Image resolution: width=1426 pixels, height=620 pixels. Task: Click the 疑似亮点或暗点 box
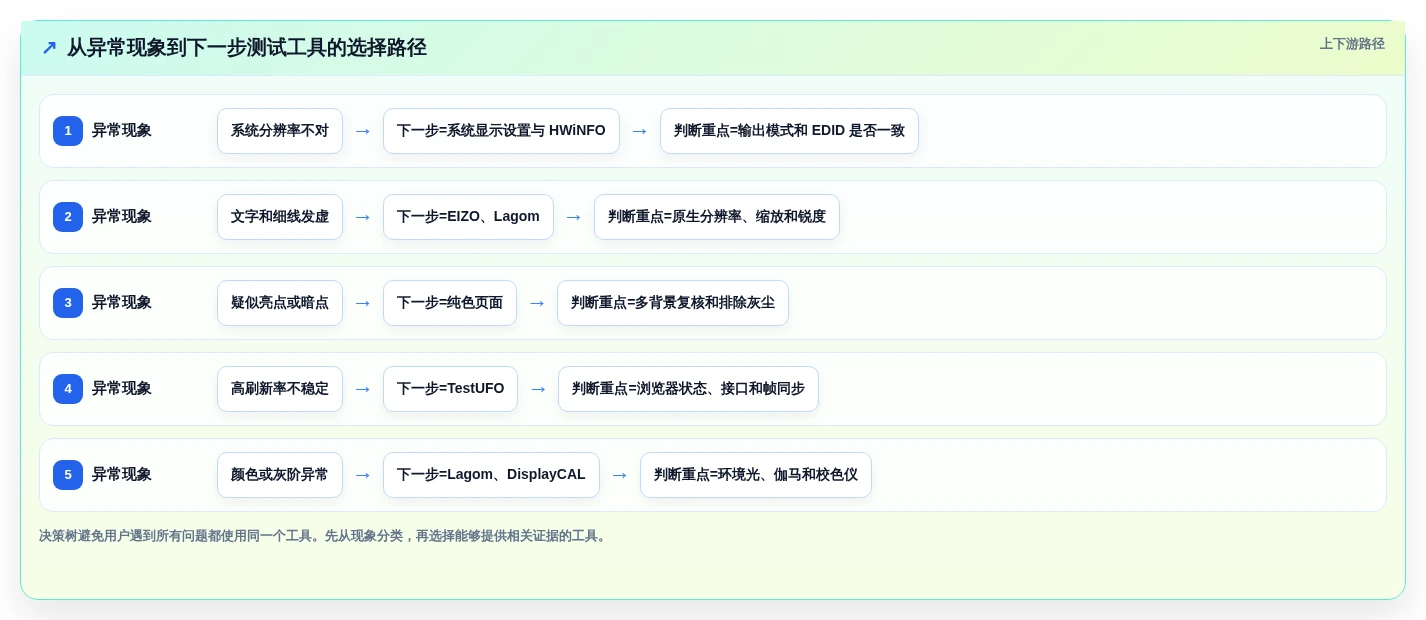pyautogui.click(x=280, y=303)
